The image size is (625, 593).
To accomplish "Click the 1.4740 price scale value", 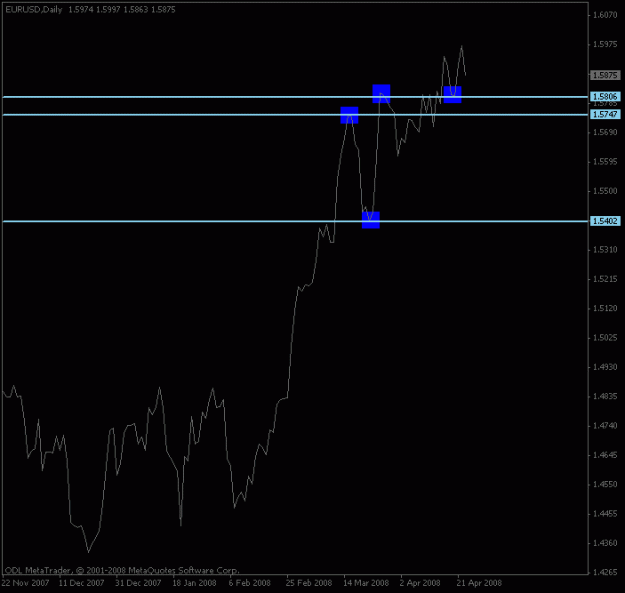I will pos(605,426).
